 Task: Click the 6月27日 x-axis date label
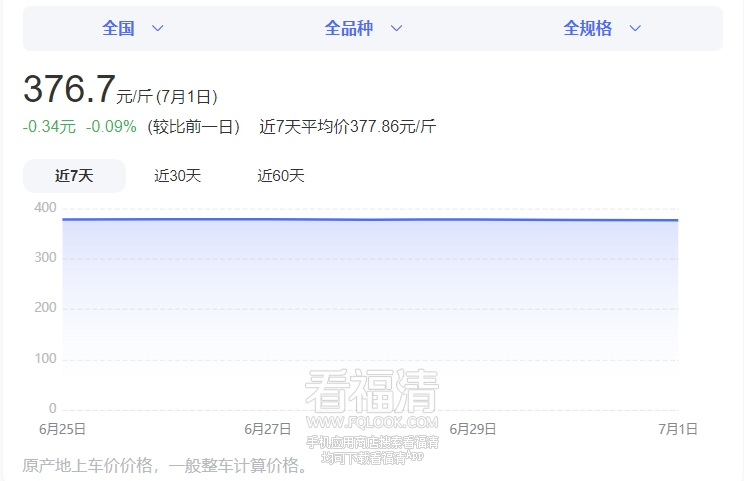tap(267, 429)
